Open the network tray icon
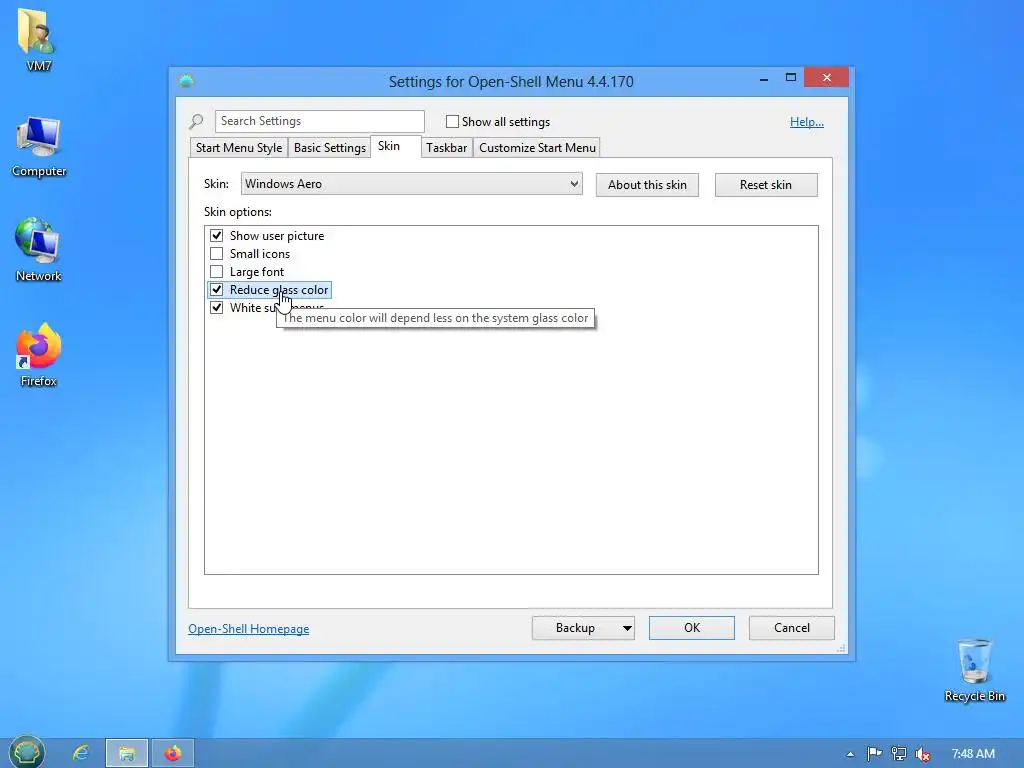This screenshot has width=1024, height=768. click(899, 754)
